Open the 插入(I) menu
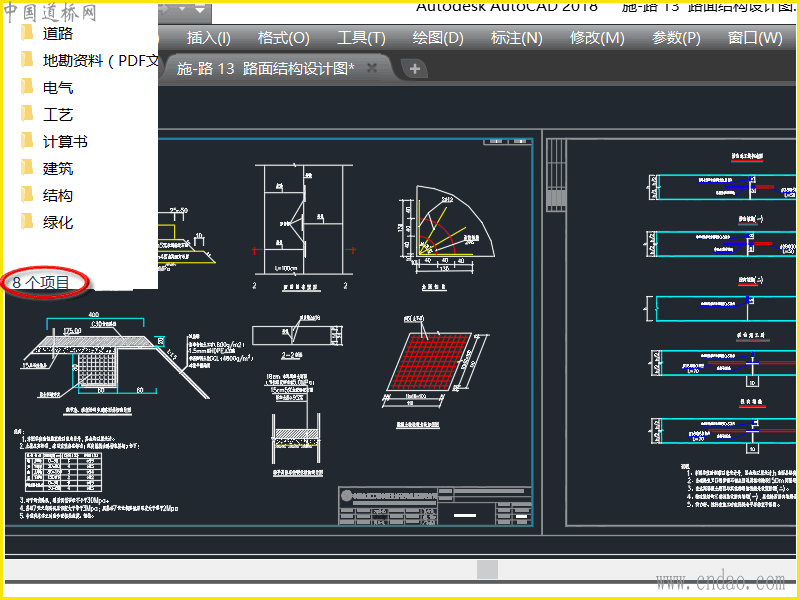 click(209, 38)
